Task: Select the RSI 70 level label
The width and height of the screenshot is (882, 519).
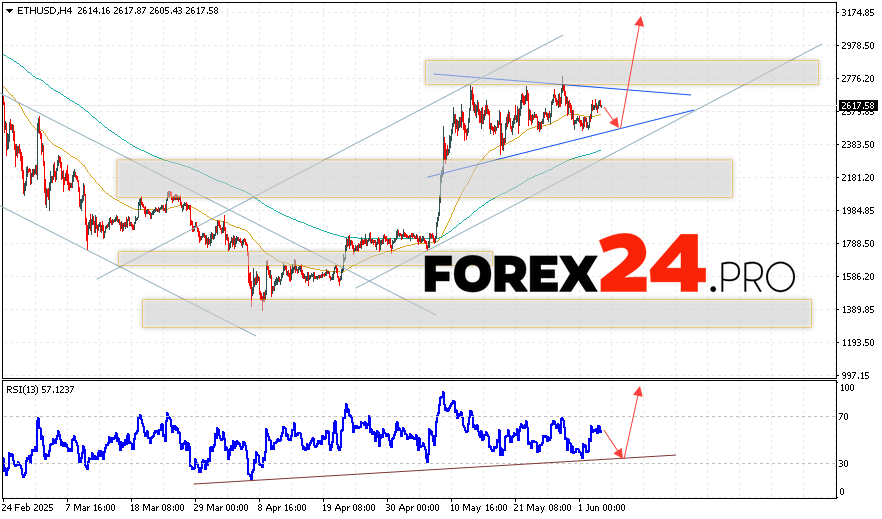Action: [844, 417]
